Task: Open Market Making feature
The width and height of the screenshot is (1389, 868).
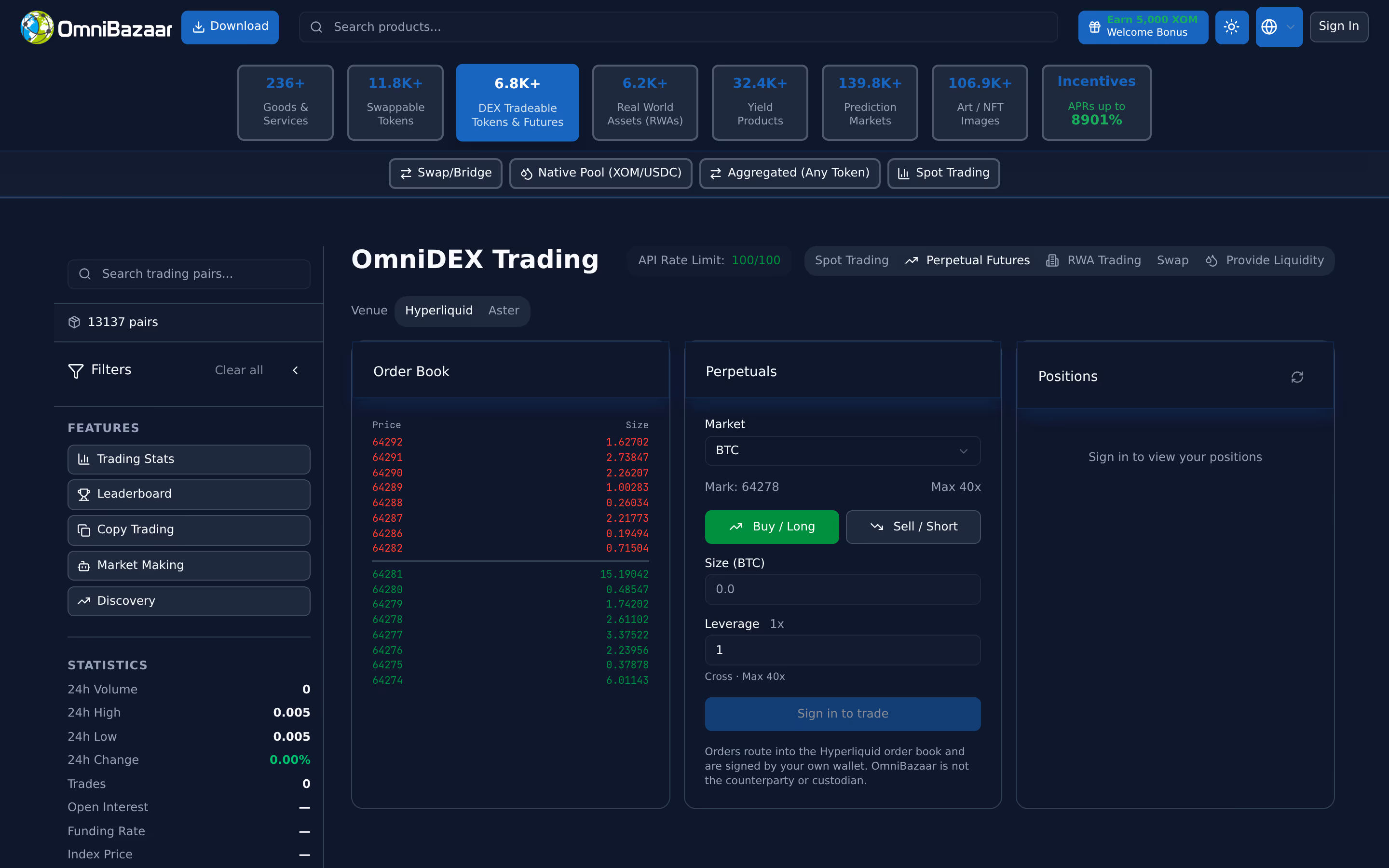Action: [189, 566]
